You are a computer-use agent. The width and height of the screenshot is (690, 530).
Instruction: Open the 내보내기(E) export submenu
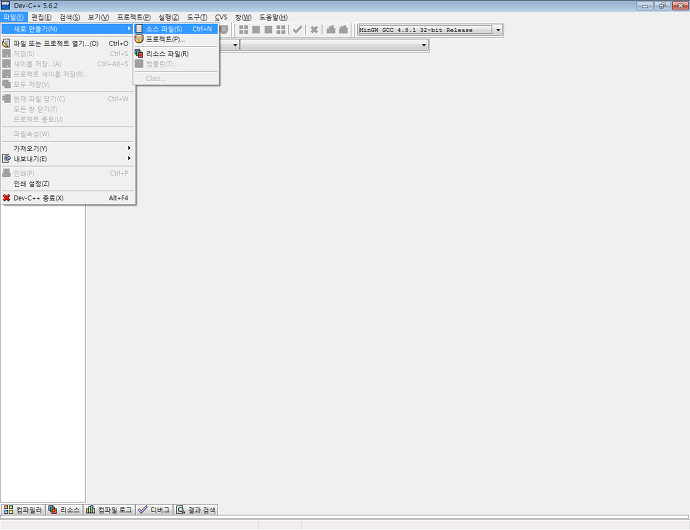click(68, 158)
